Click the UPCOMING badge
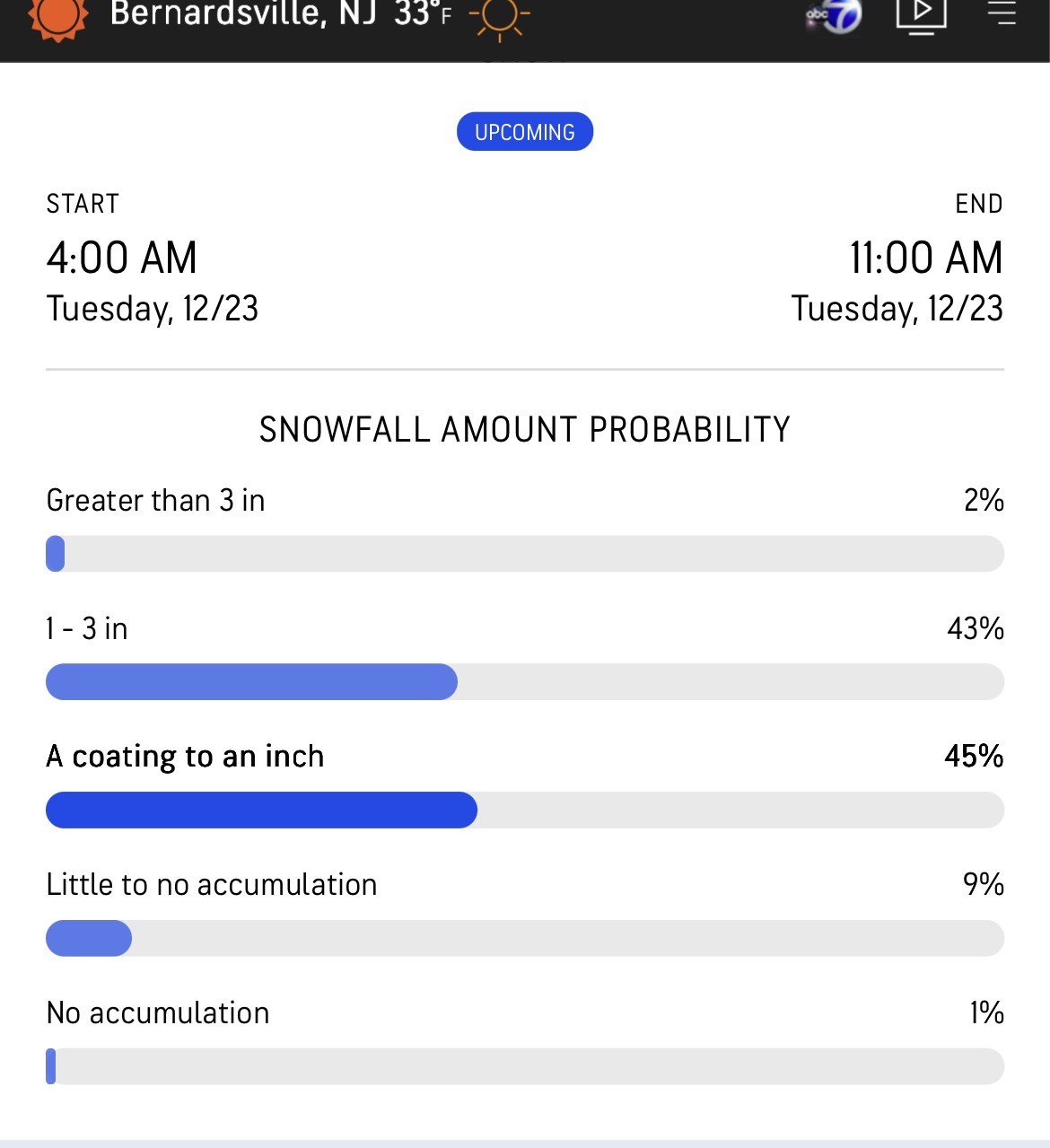The height and width of the screenshot is (1148, 1050). tap(525, 132)
